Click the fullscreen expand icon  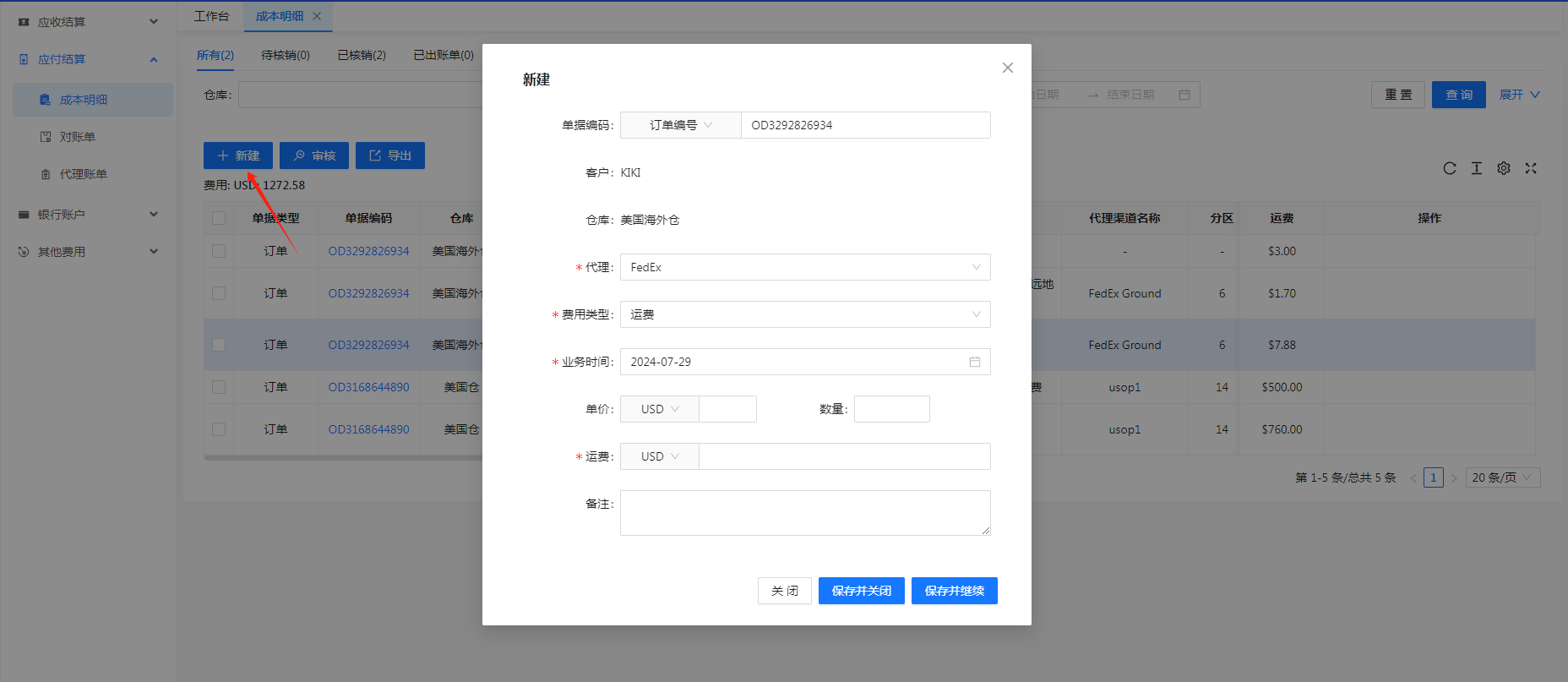[x=1531, y=168]
